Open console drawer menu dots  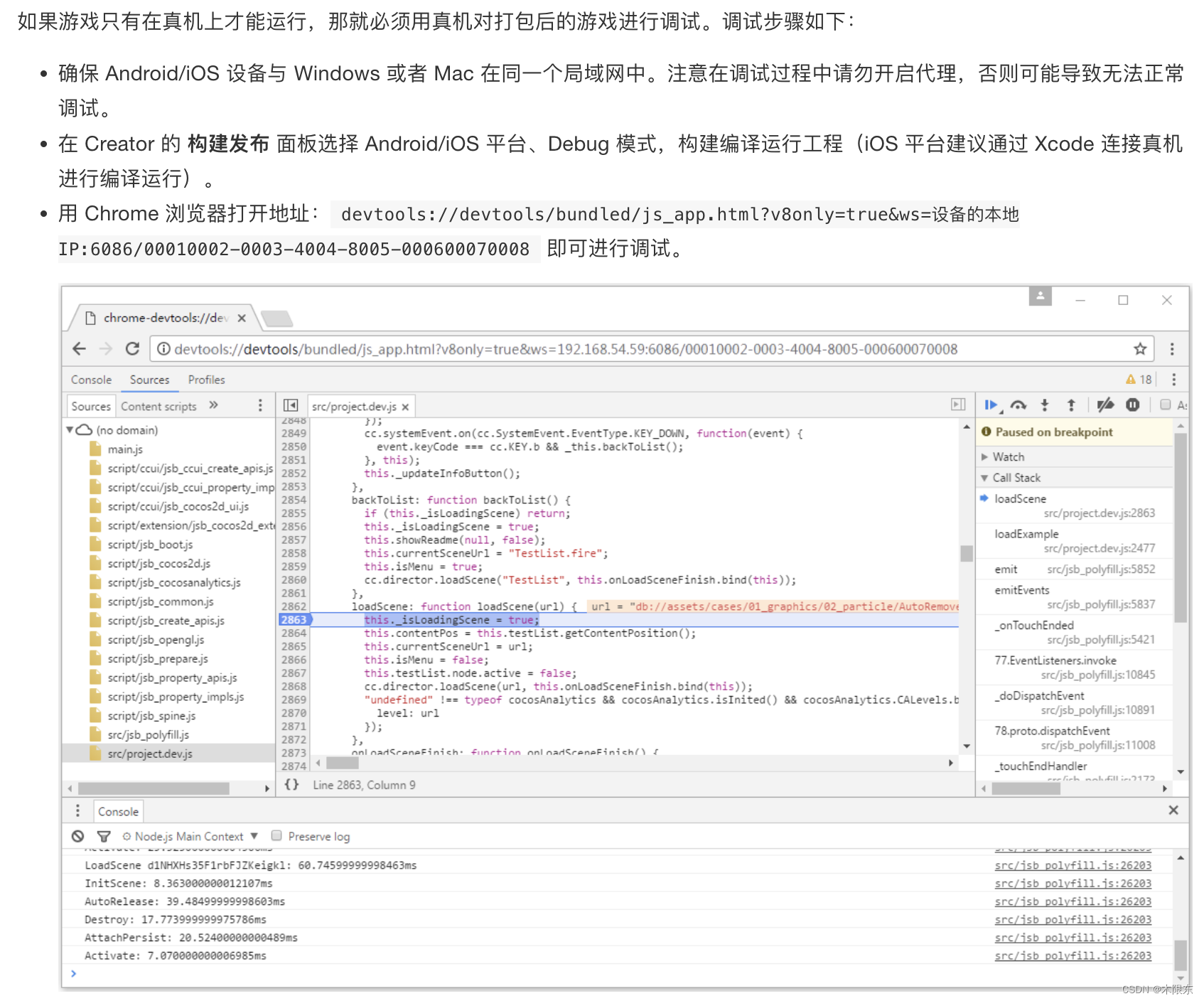77,810
